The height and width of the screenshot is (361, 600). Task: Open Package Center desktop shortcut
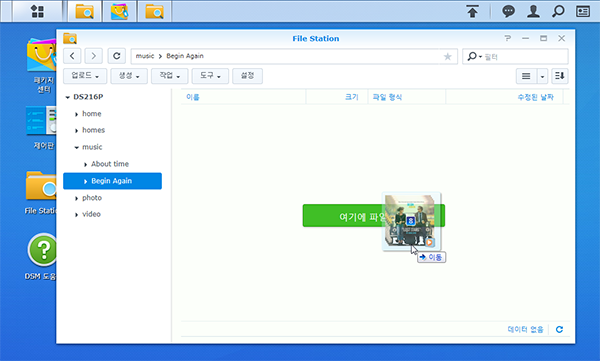[x=41, y=65]
